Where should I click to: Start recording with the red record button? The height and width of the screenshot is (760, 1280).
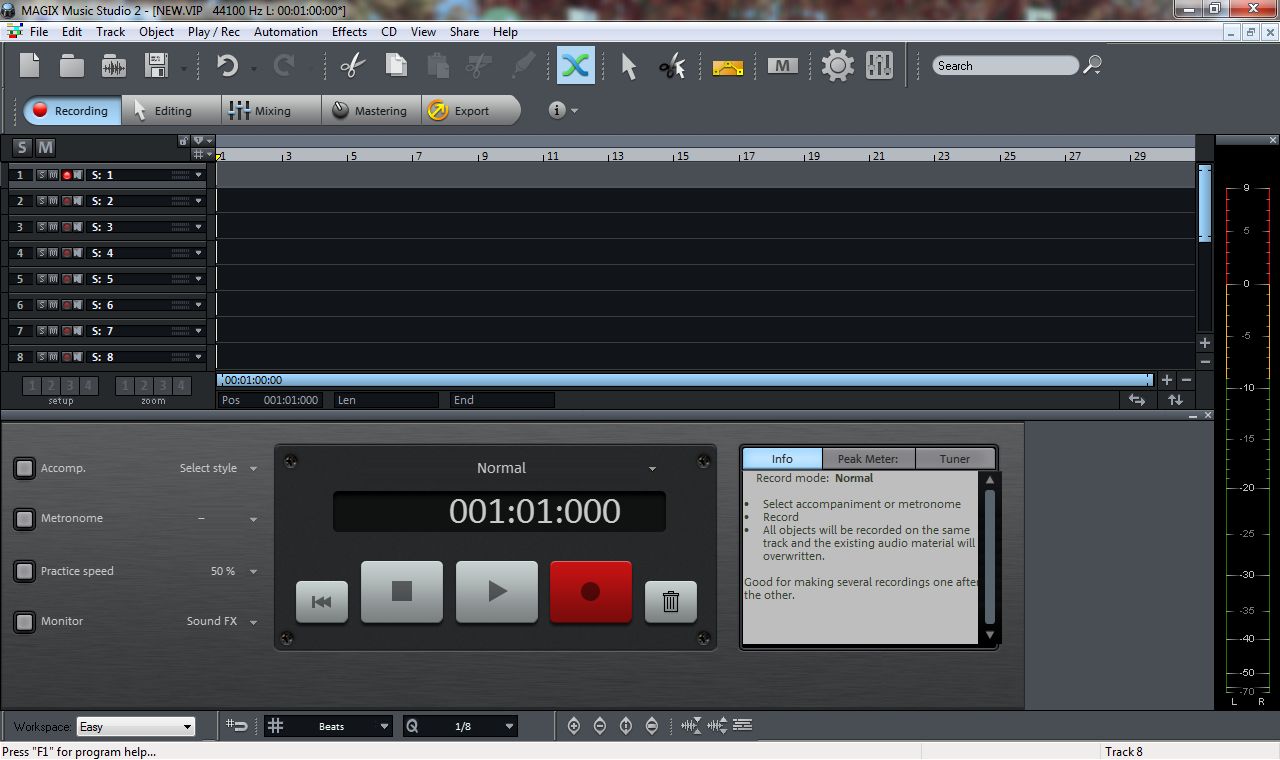click(590, 592)
